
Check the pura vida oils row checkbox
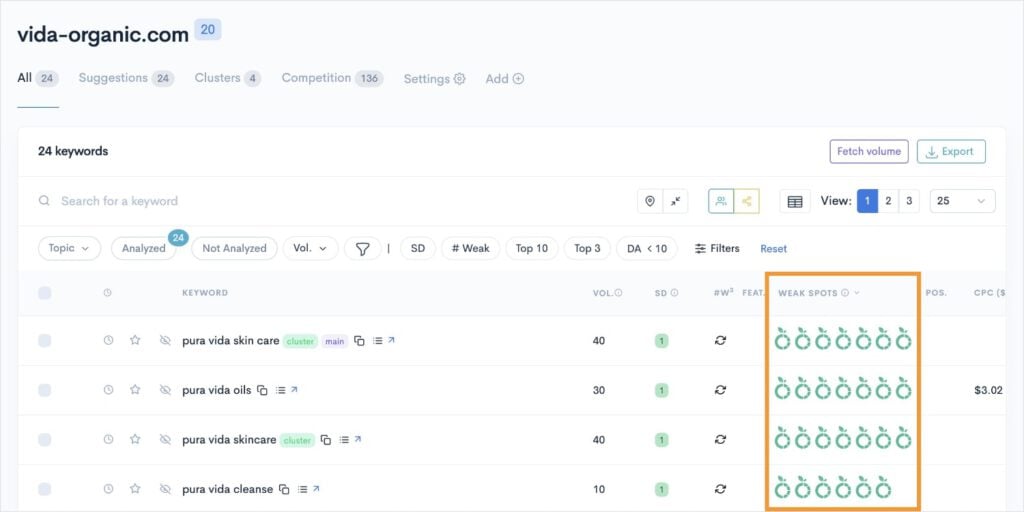pos(44,390)
